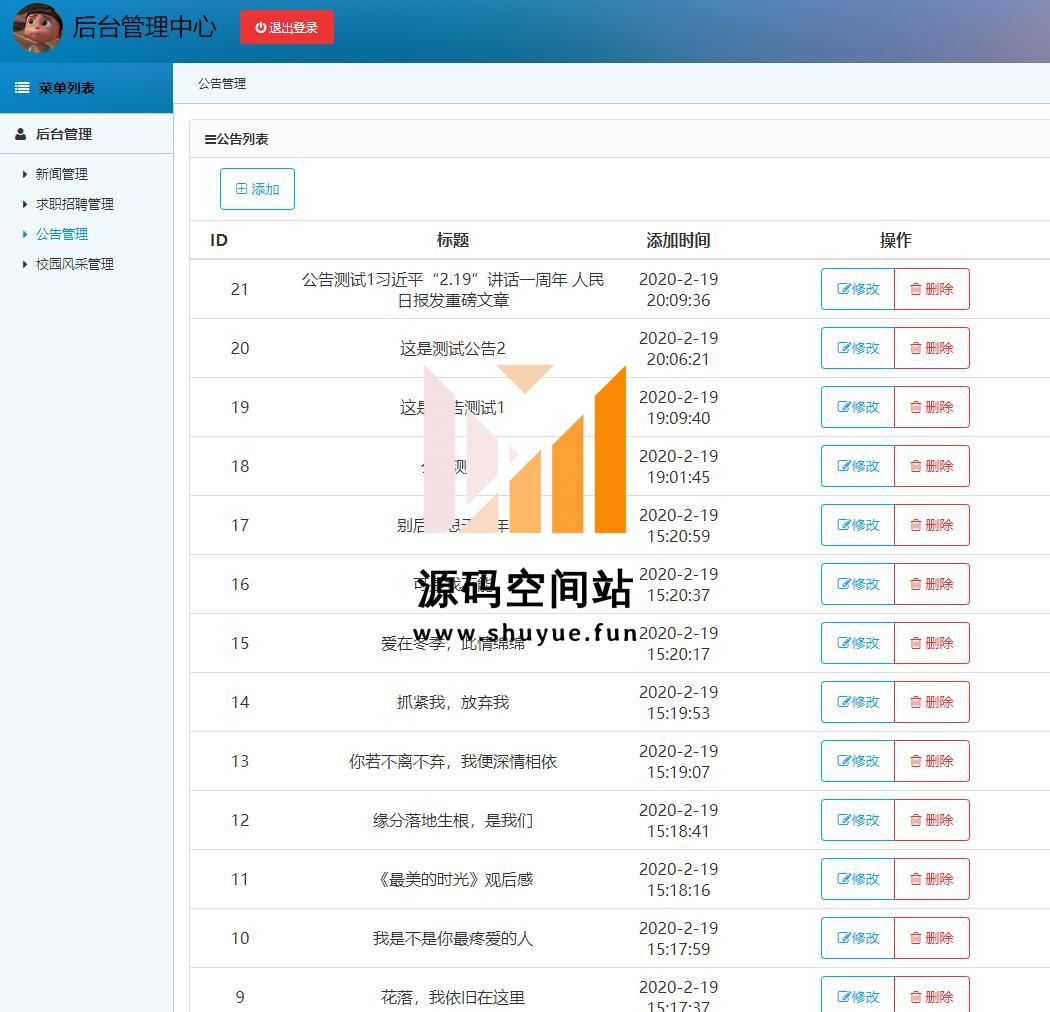Open 校园风采管理 in the sidebar
This screenshot has height=1012, width=1050.
click(74, 265)
